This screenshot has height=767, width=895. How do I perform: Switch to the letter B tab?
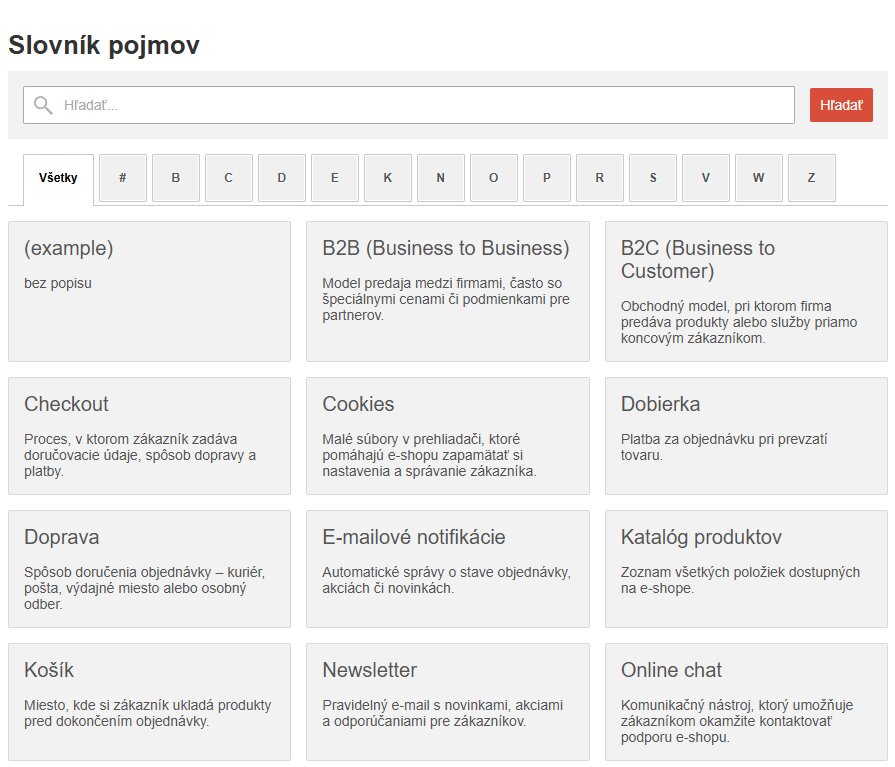pos(176,178)
